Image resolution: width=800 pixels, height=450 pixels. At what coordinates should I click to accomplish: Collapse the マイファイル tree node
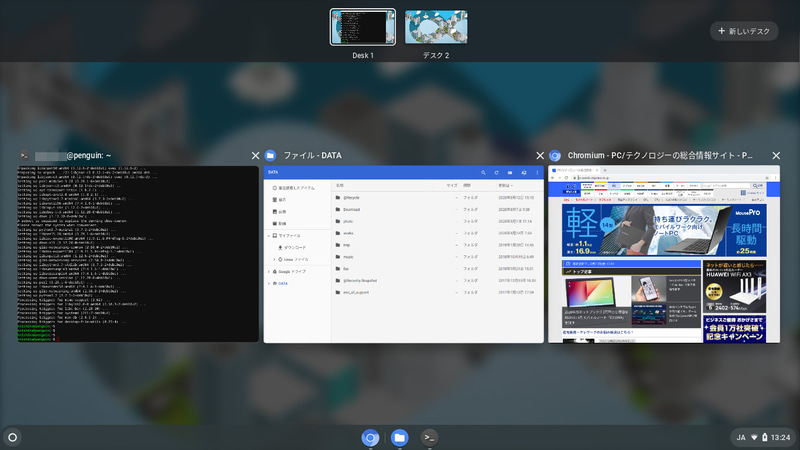(269, 236)
